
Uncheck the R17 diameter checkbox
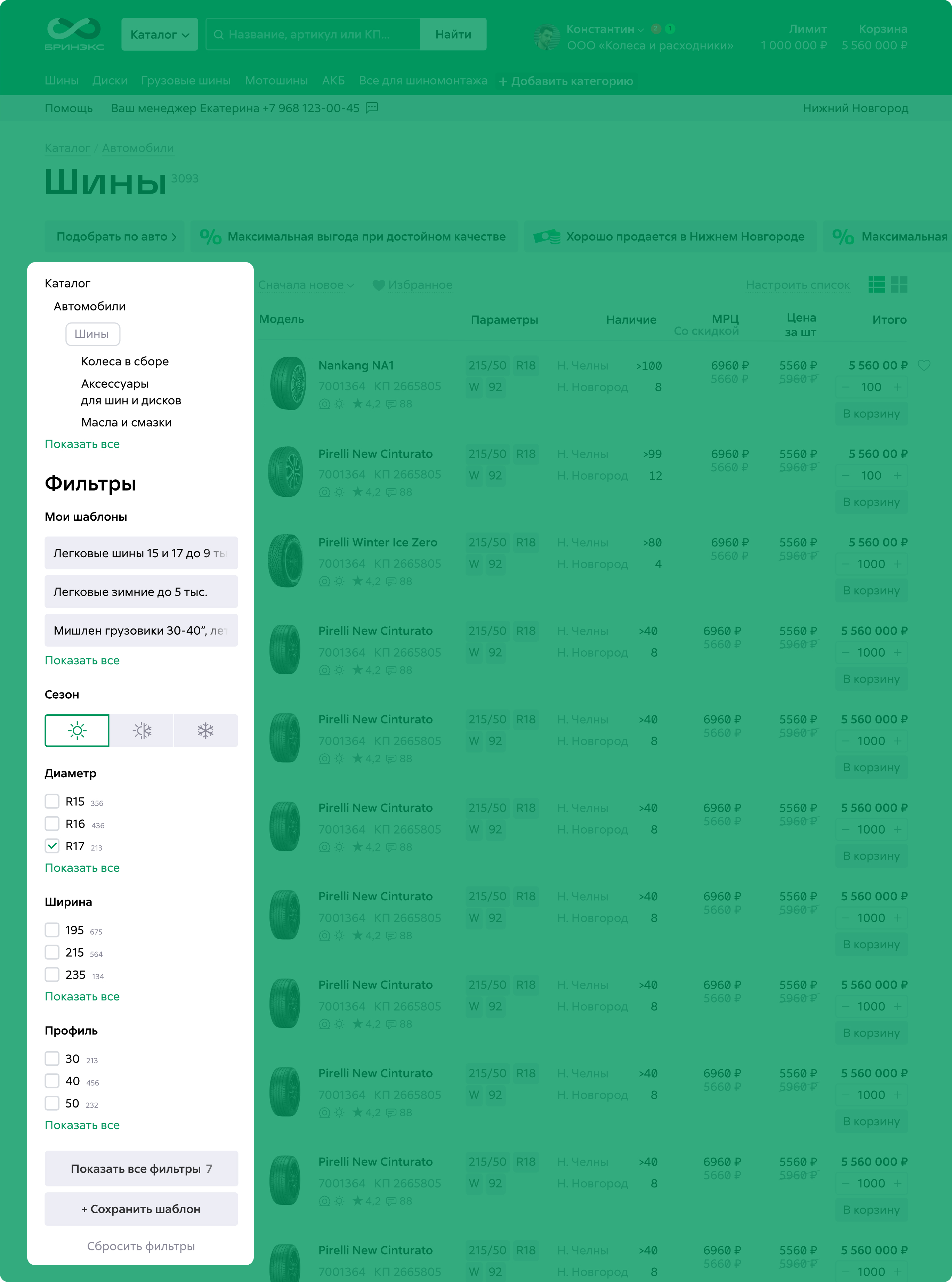click(52, 846)
